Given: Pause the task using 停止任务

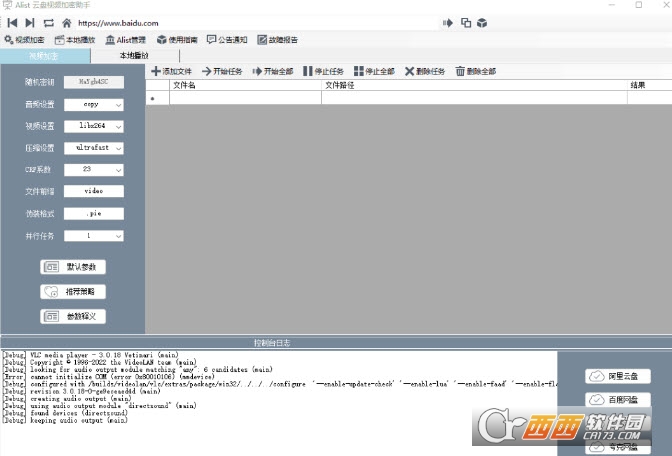Looking at the screenshot, I should click(323, 71).
